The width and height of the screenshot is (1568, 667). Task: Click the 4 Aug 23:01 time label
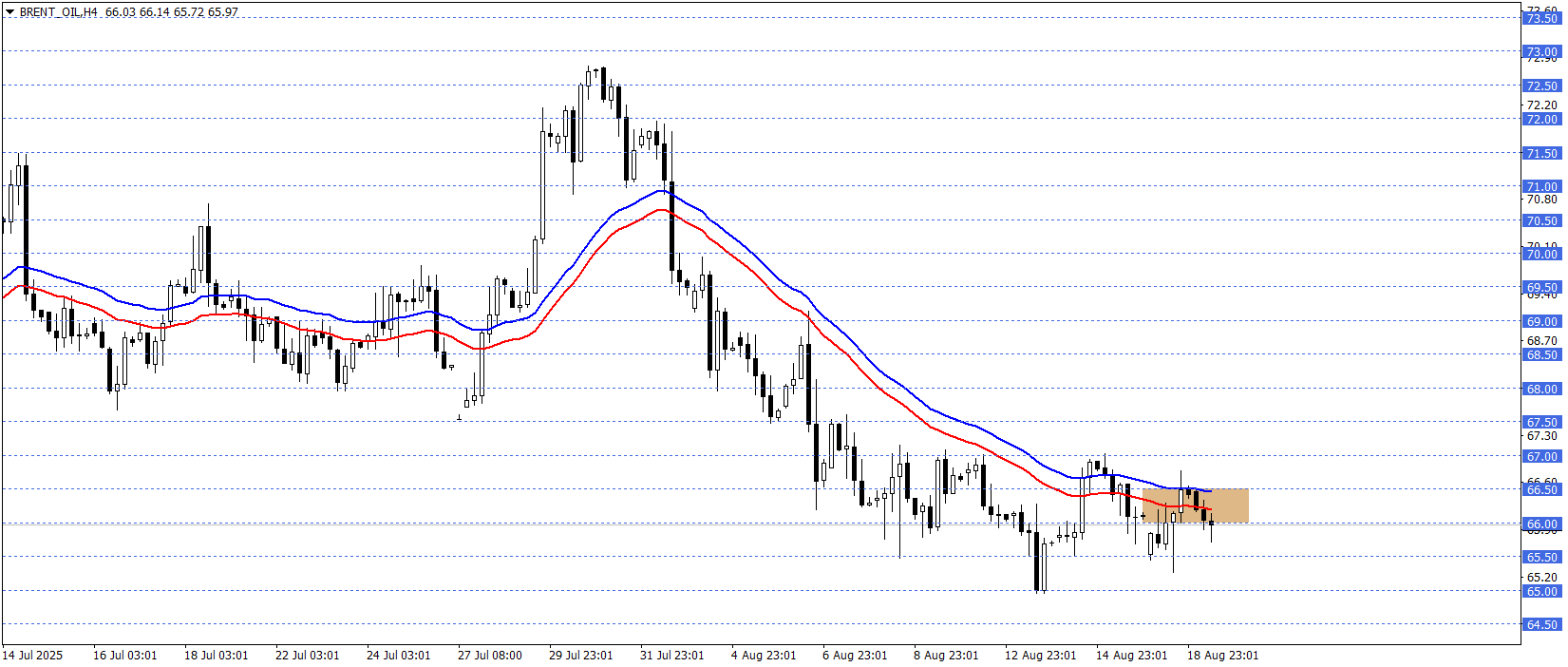764,656
